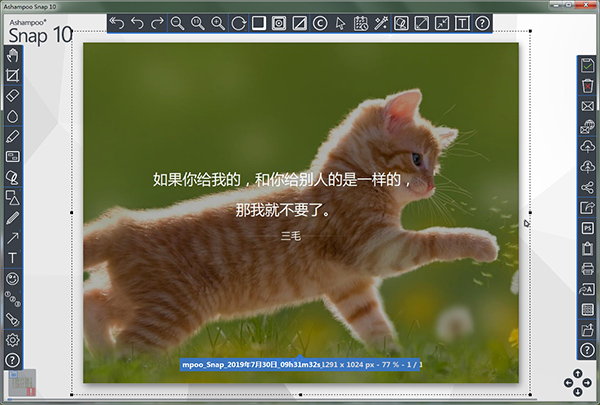Apply the shadow frame effect icon

click(x=279, y=23)
